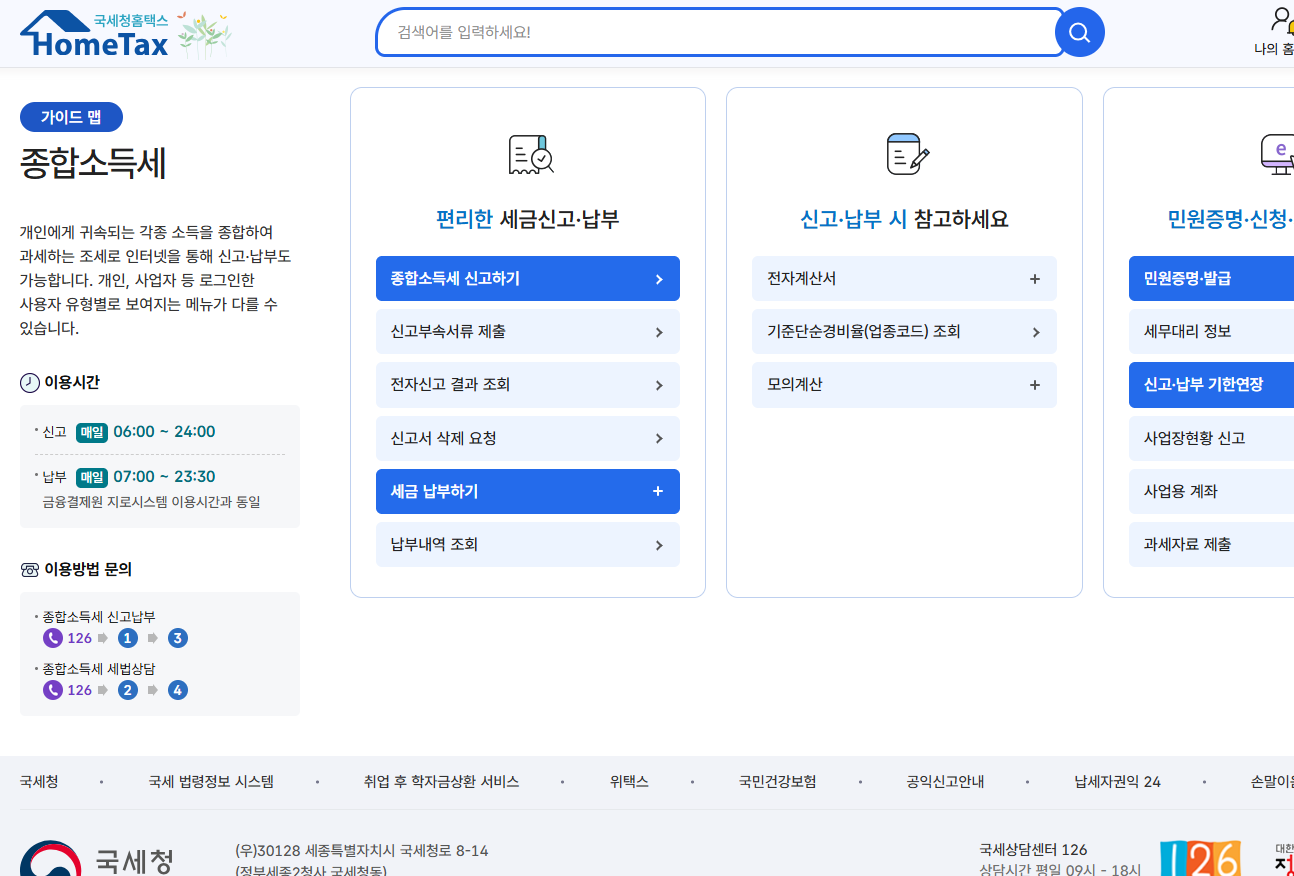This screenshot has height=876, width=1294.
Task: Expand the 세금 납부하기 section
Action: click(x=528, y=492)
